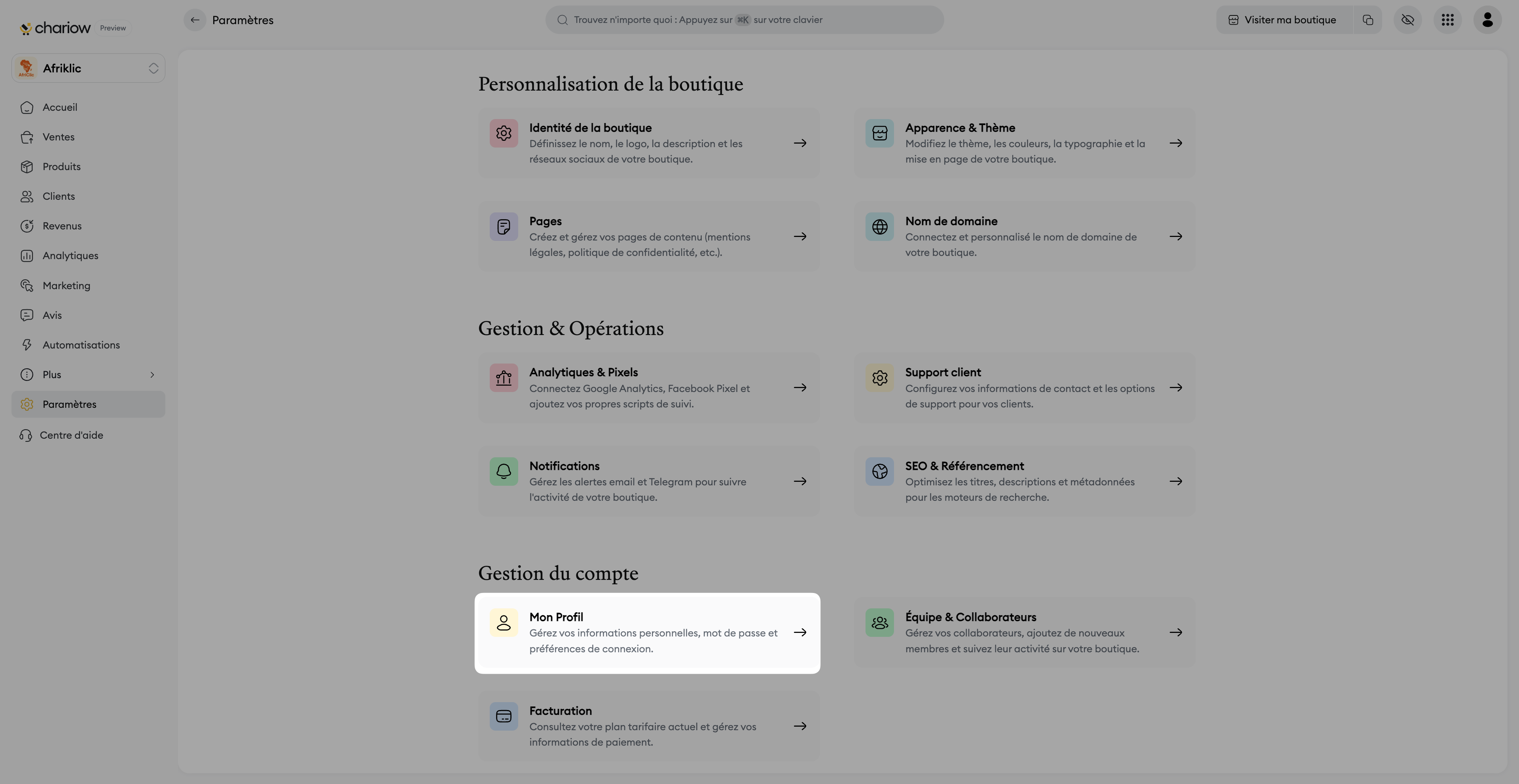Open Mon Profil via its arrow
The image size is (1519, 784).
(x=799, y=633)
